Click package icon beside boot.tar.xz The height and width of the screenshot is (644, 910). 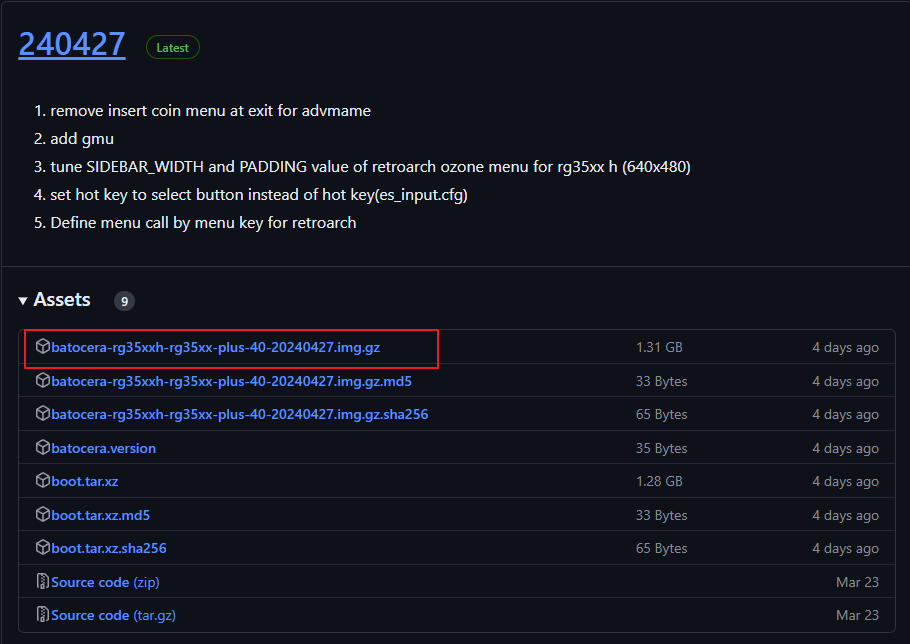click(42, 480)
